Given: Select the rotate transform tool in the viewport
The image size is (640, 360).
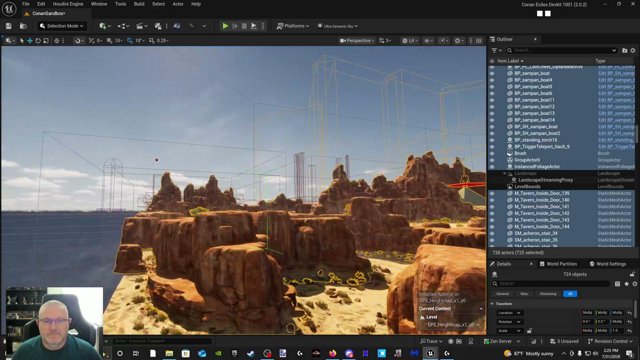Looking at the screenshot, I should (x=38, y=41).
